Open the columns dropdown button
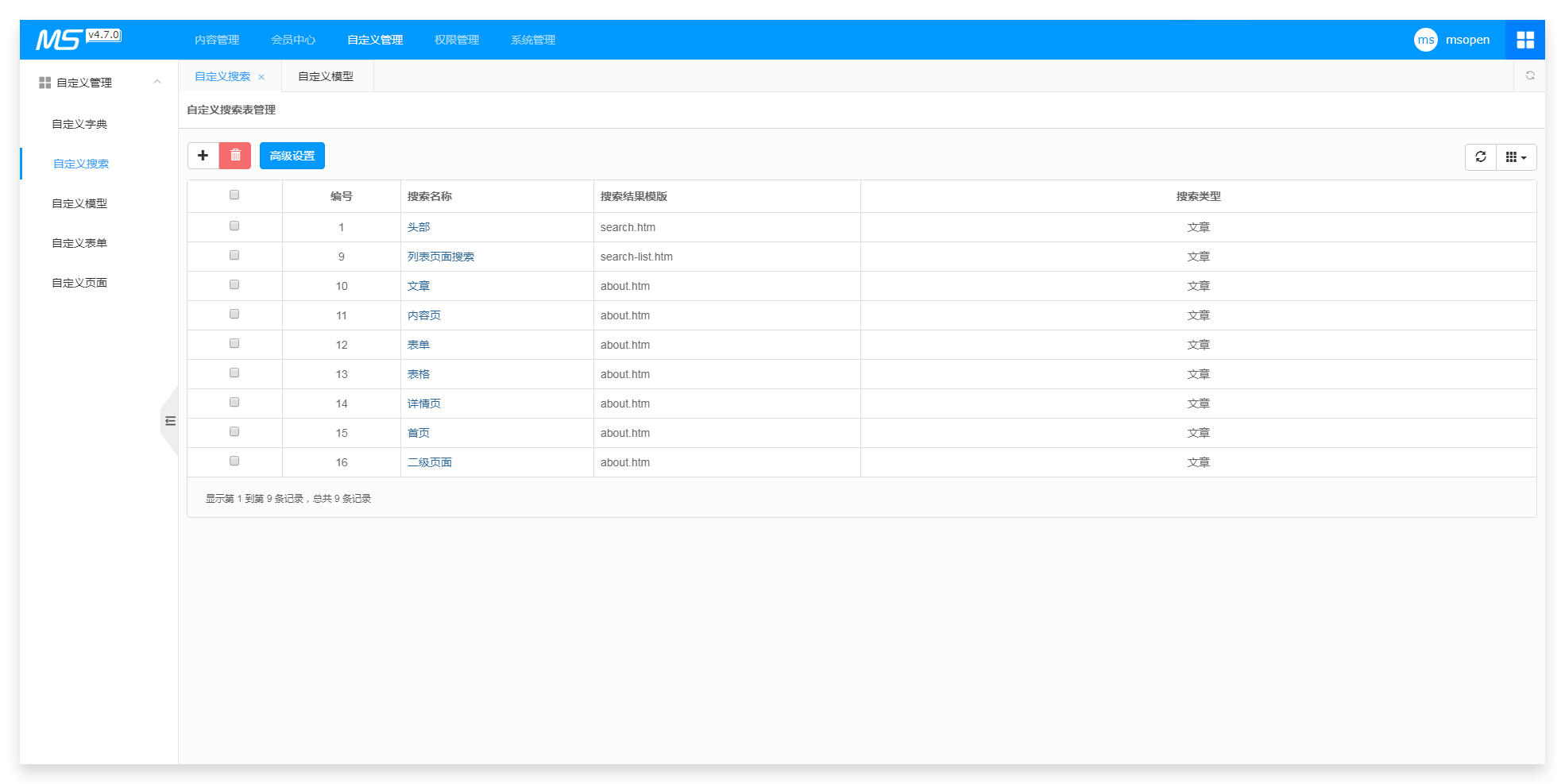1565x784 pixels. [1516, 157]
